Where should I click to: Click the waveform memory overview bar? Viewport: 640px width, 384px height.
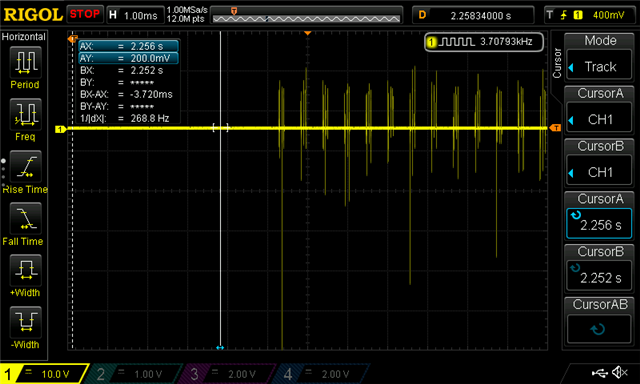coord(307,15)
